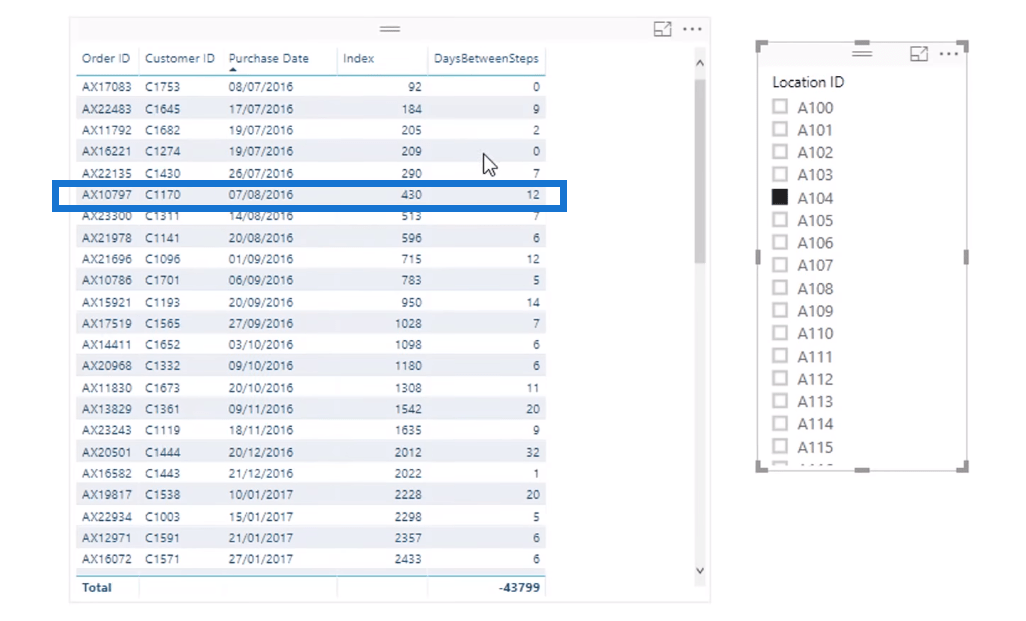The image size is (1026, 621).
Task: Select date cell 20/09/2016
Action: 260,302
